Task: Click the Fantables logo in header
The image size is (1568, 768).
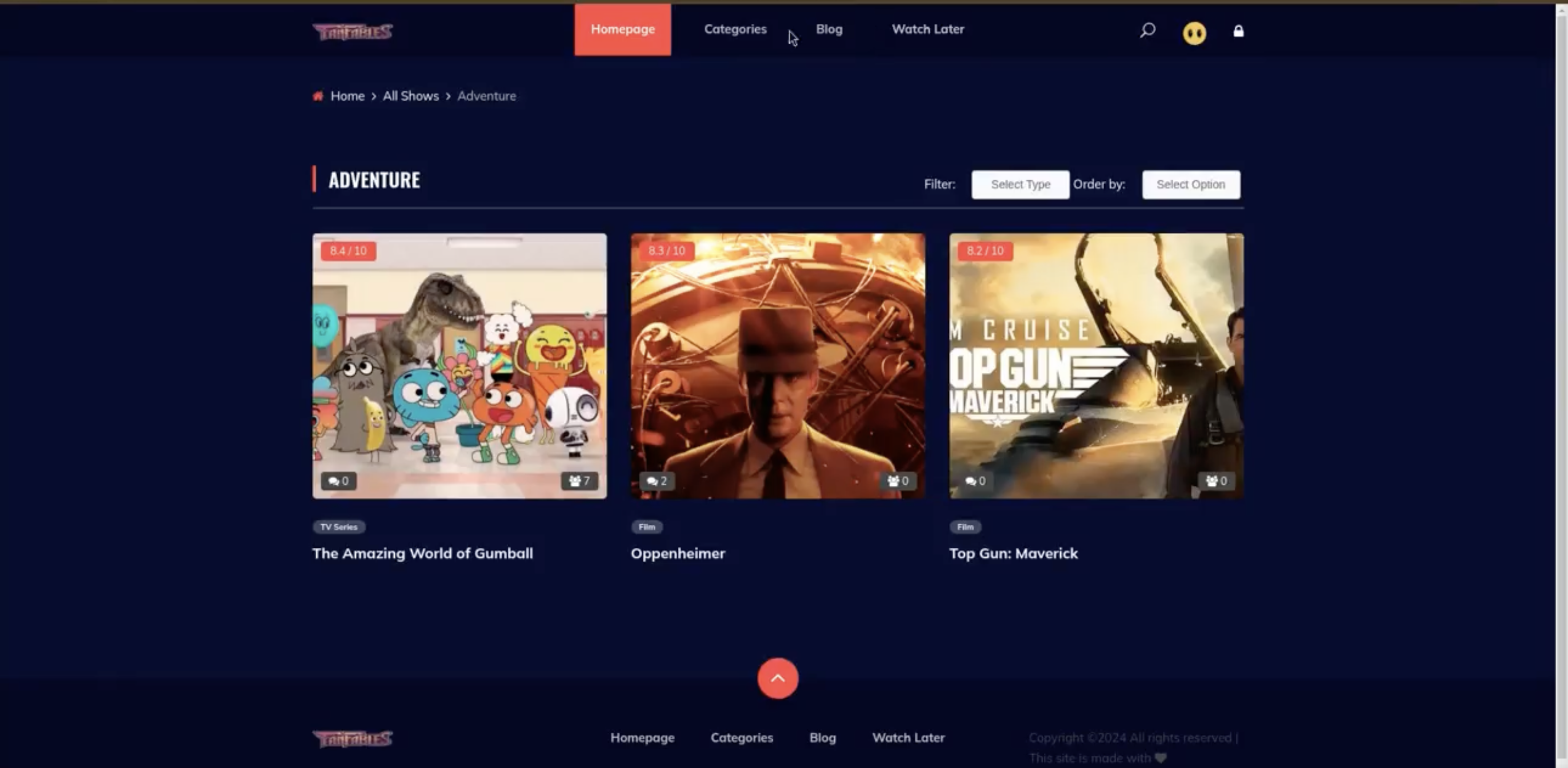Action: pos(353,31)
